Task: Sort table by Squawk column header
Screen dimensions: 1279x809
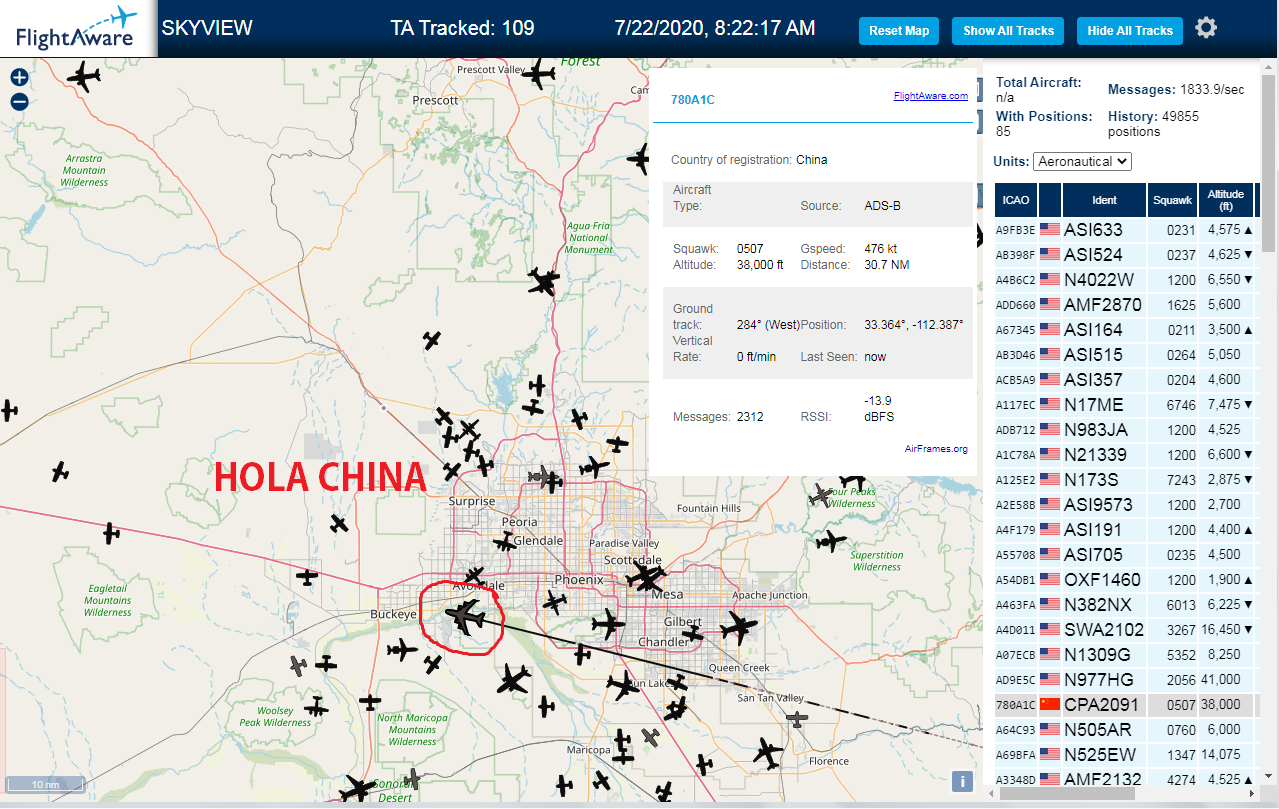Action: click(x=1172, y=200)
